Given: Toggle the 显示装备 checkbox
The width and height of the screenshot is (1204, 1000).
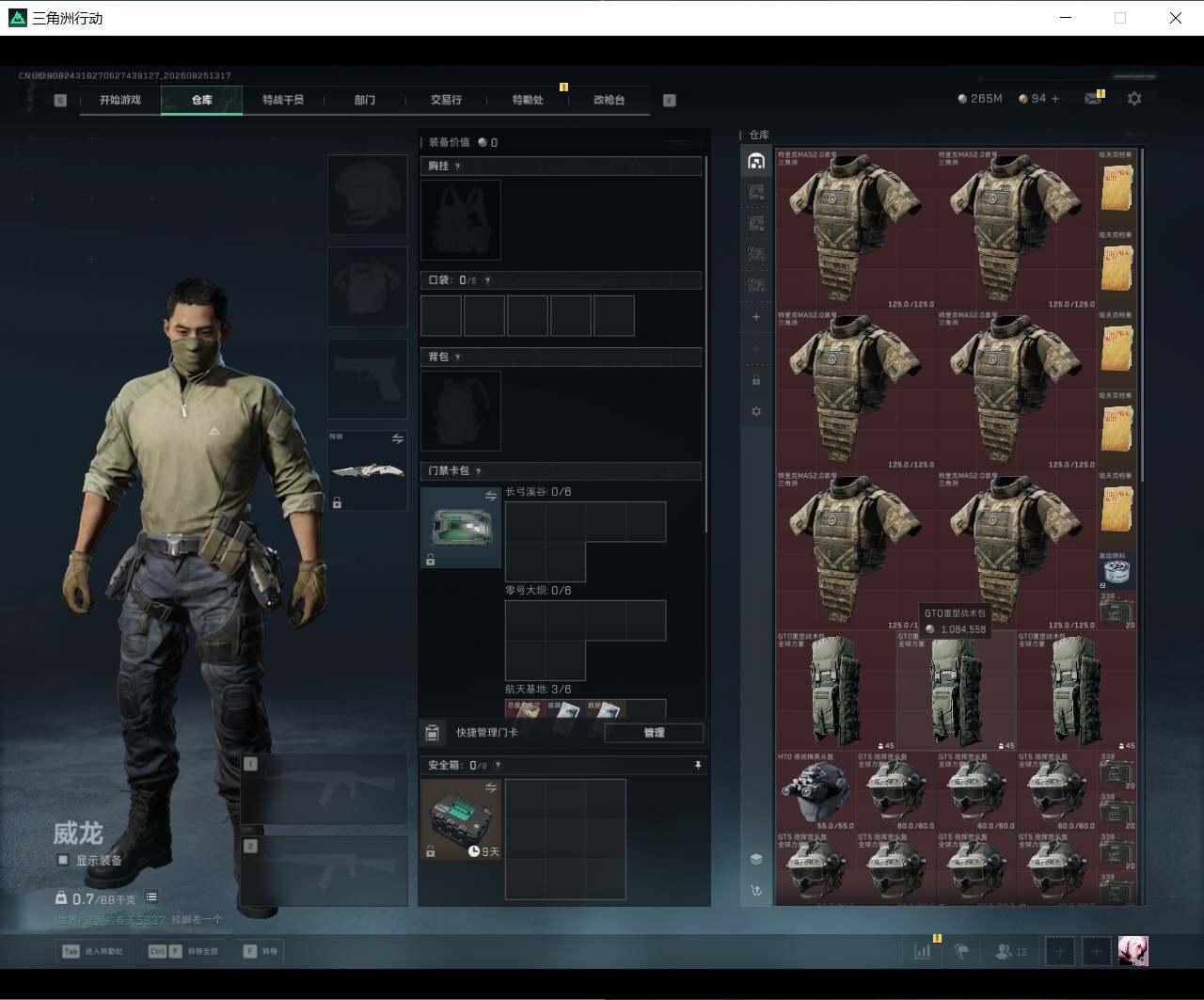Looking at the screenshot, I should (63, 860).
